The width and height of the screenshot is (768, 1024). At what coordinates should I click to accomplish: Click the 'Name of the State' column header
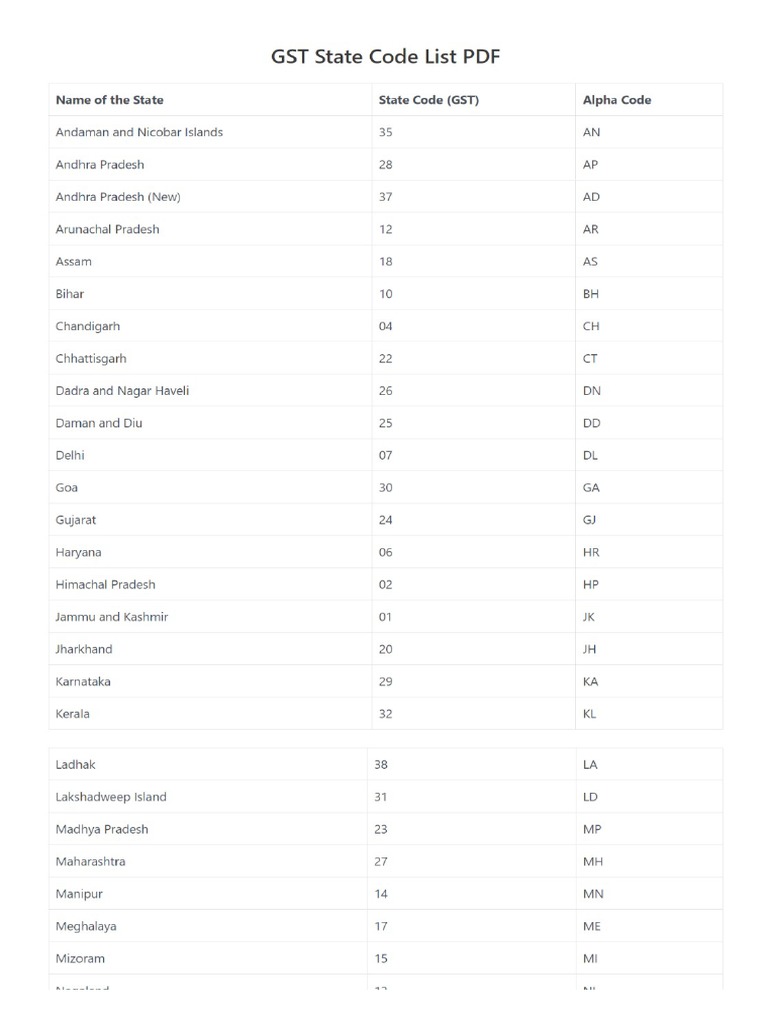[x=110, y=100]
